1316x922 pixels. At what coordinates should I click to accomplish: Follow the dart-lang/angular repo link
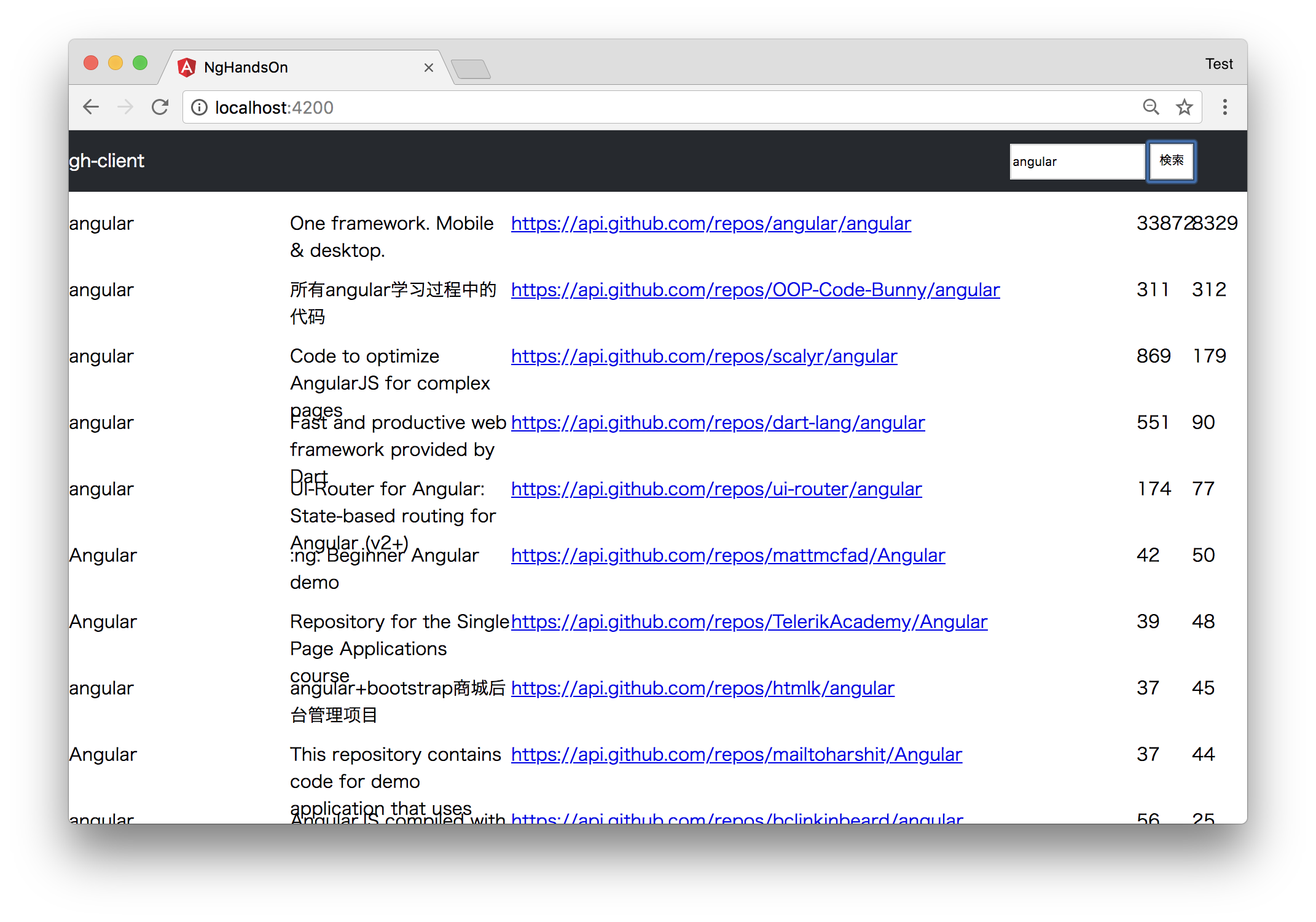pyautogui.click(x=718, y=422)
